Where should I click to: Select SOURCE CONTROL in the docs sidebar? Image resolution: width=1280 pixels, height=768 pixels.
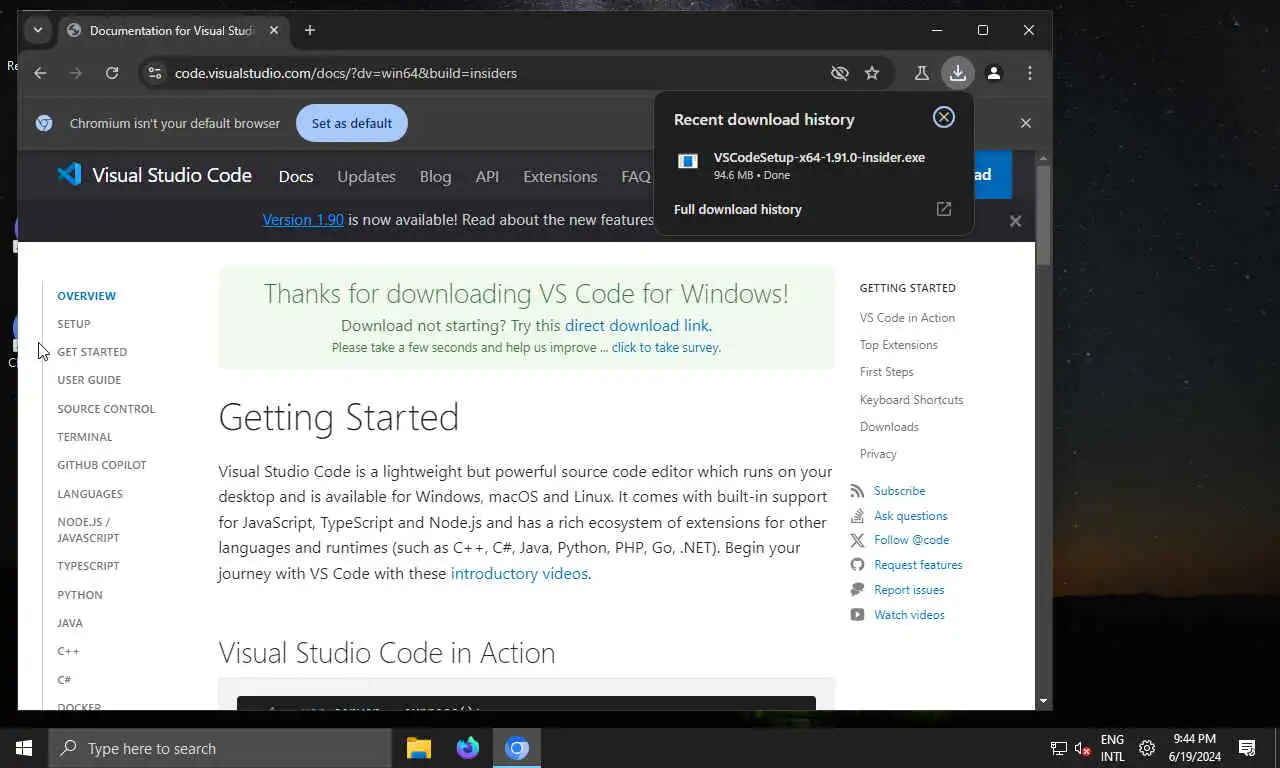point(106,409)
